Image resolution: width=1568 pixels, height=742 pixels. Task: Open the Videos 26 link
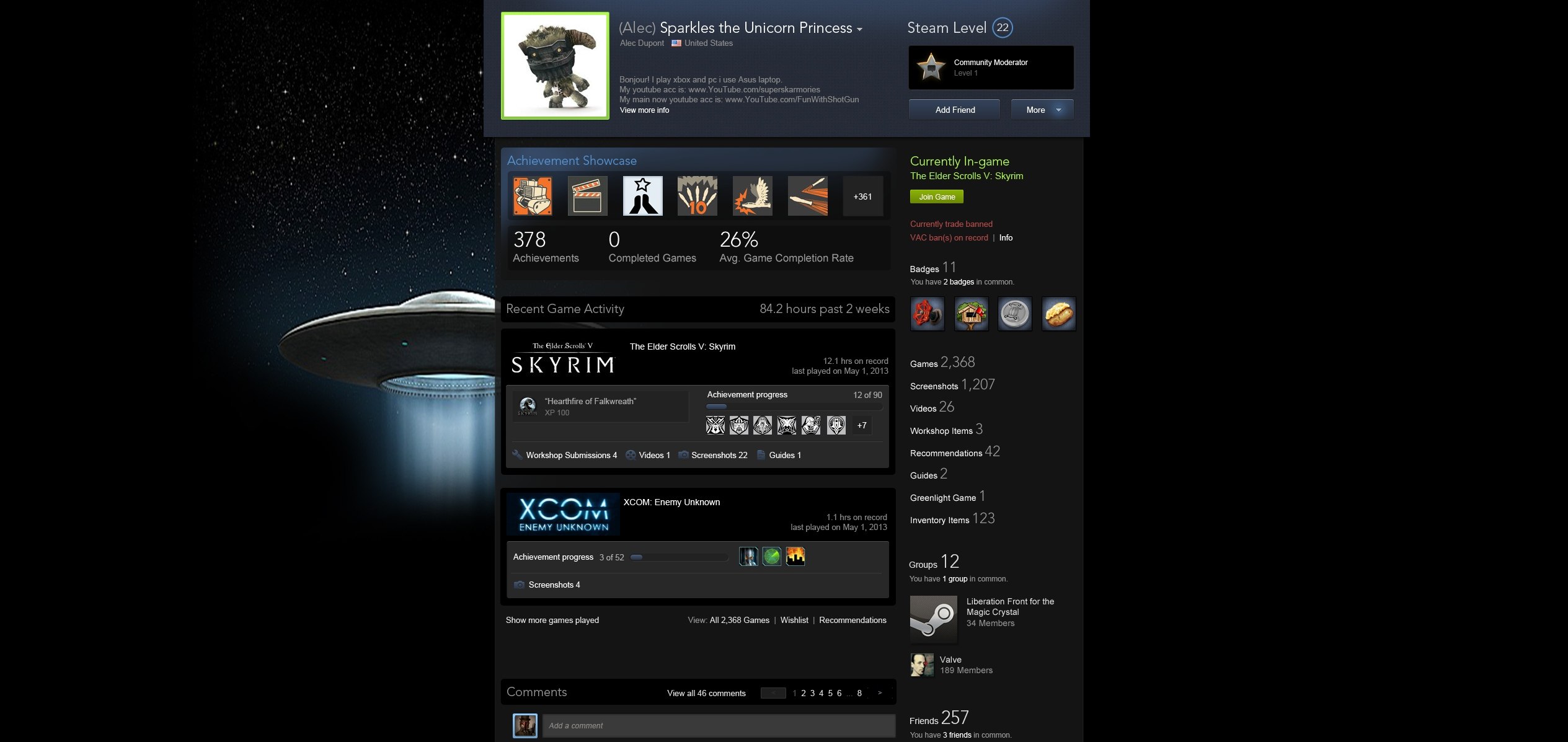[x=932, y=407]
